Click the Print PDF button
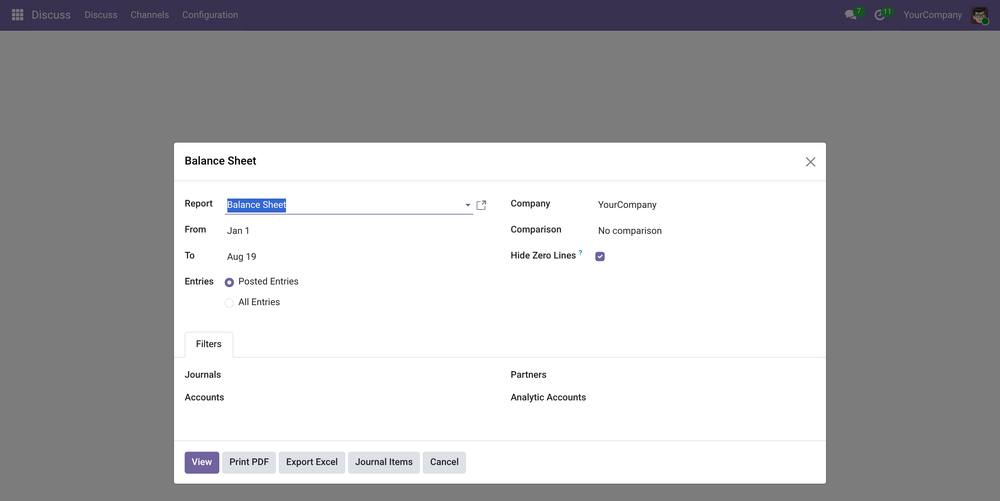This screenshot has width=1000, height=501. tap(249, 462)
